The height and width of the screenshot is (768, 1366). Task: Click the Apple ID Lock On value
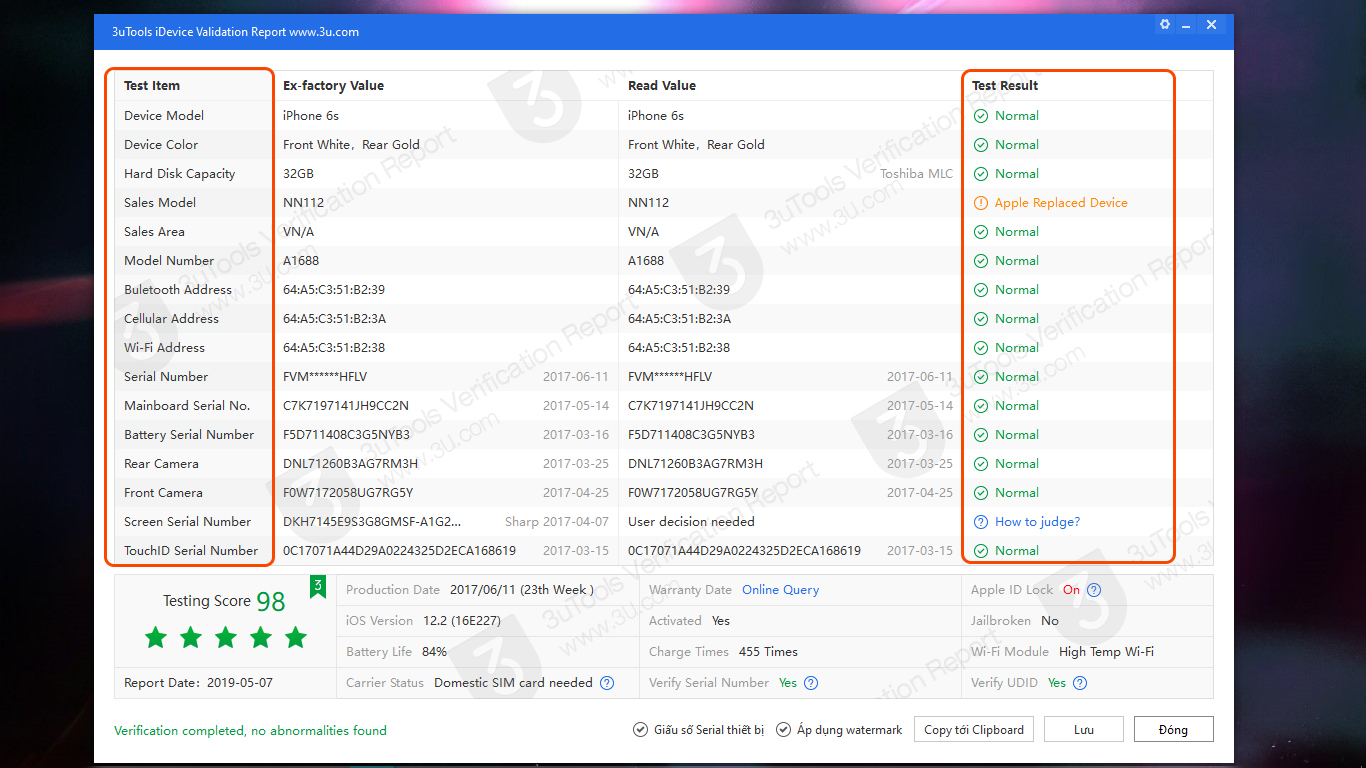[x=1071, y=590]
